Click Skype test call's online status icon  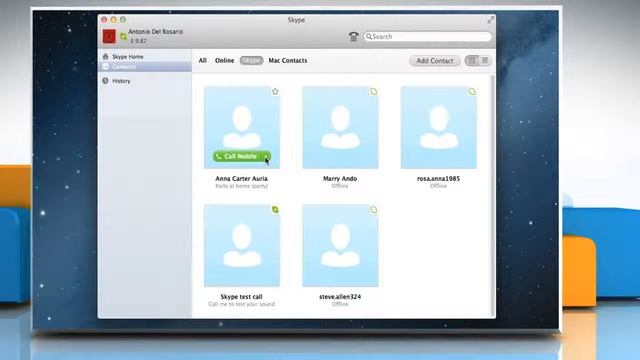pos(275,209)
